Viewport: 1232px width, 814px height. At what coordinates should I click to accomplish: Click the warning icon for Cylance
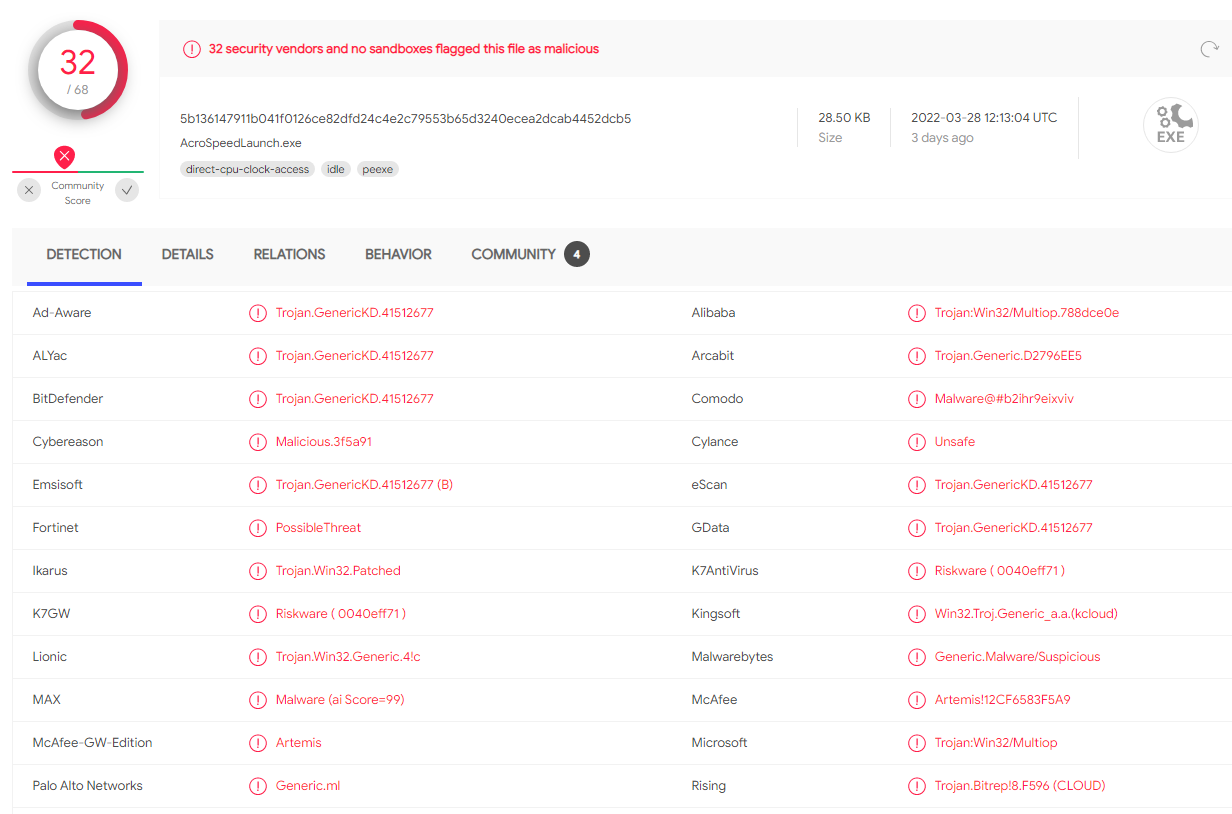917,442
